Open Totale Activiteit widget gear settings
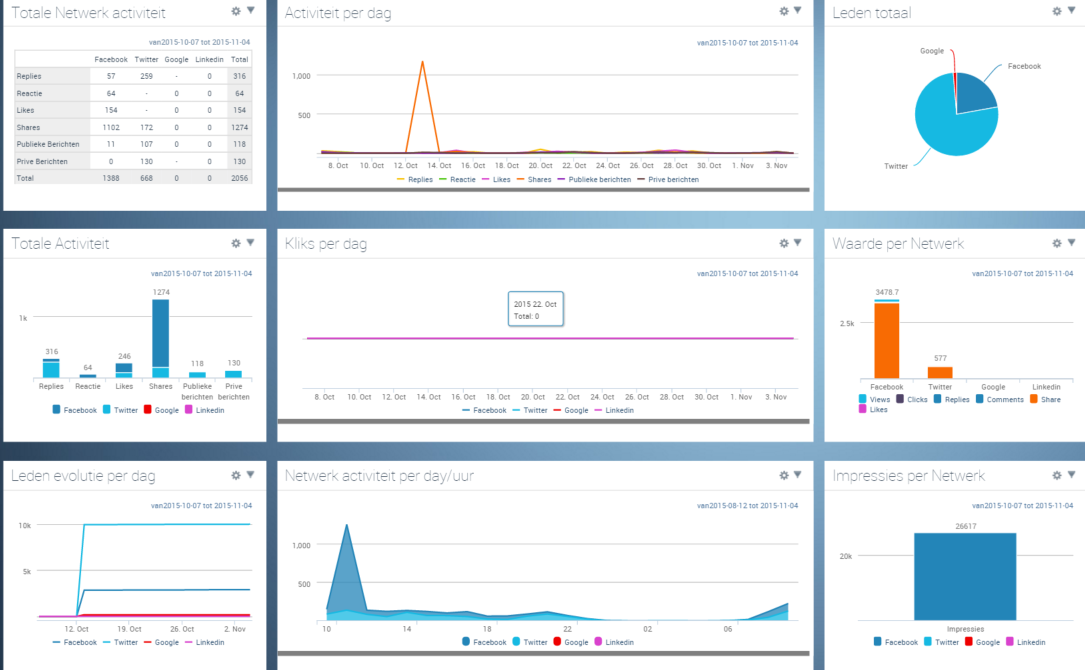 [x=236, y=242]
